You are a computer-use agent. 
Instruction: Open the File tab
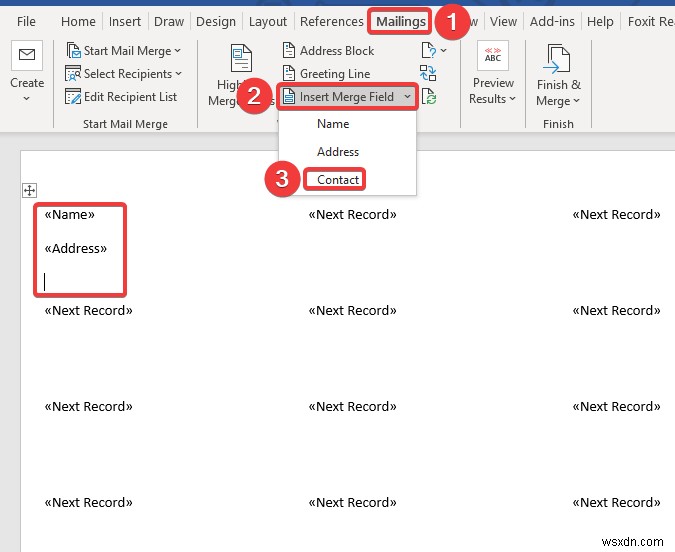26,22
